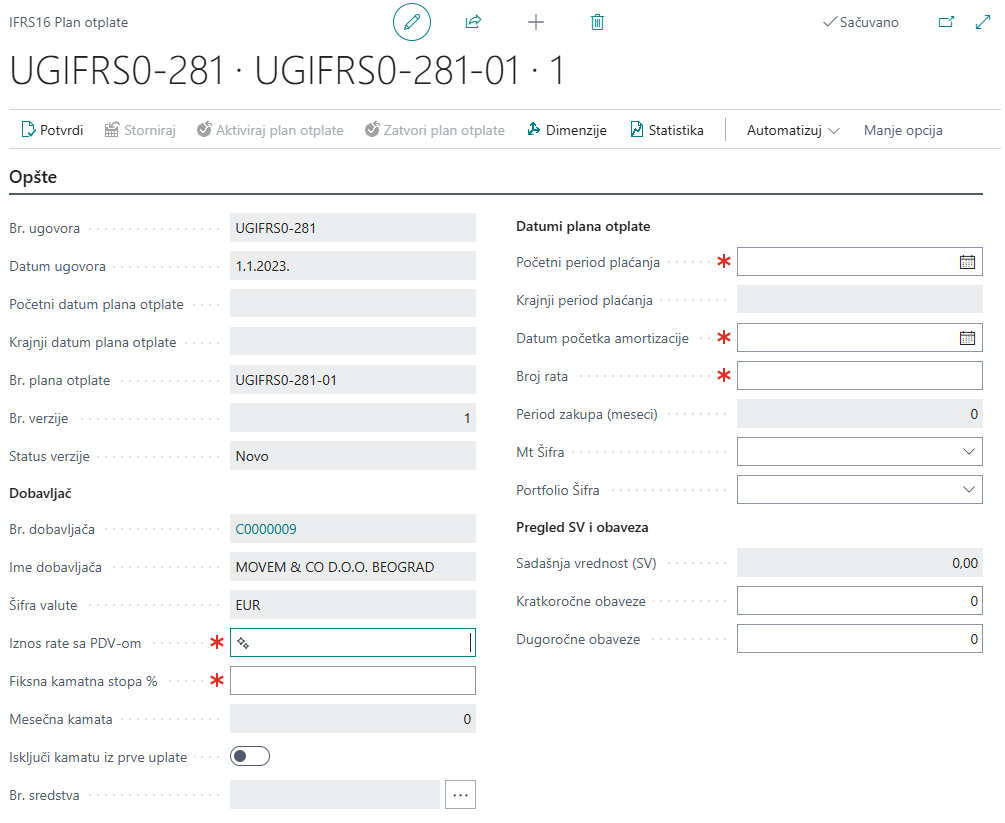Click the Mesečna kamata value field
Image resolution: width=1005 pixels, height=823 pixels.
click(x=353, y=719)
